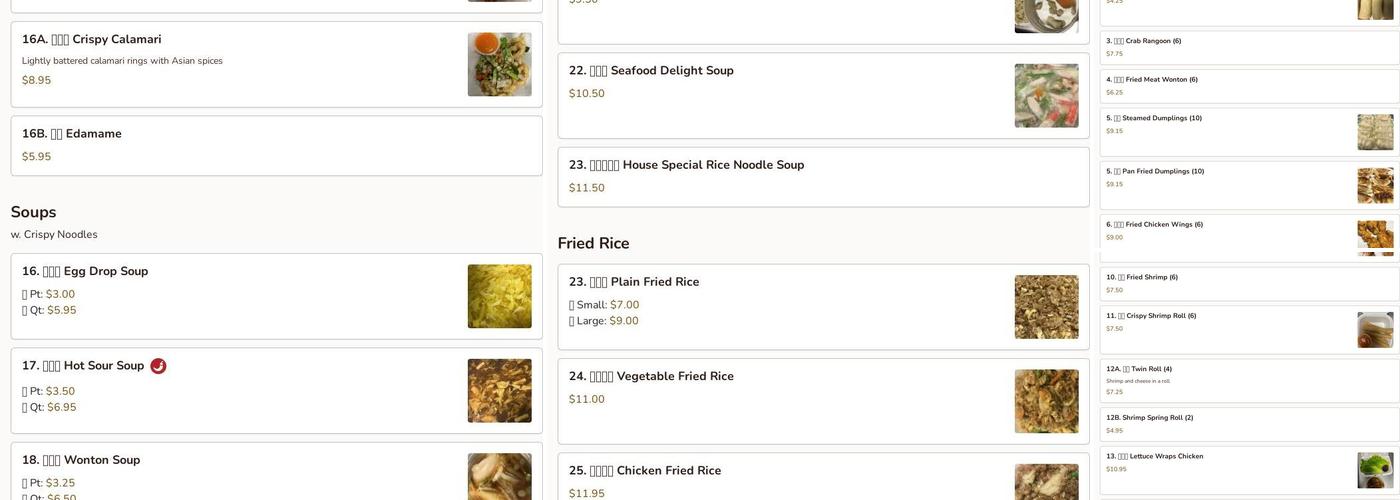Open the Wonton Soup thumbnail image

point(499,477)
